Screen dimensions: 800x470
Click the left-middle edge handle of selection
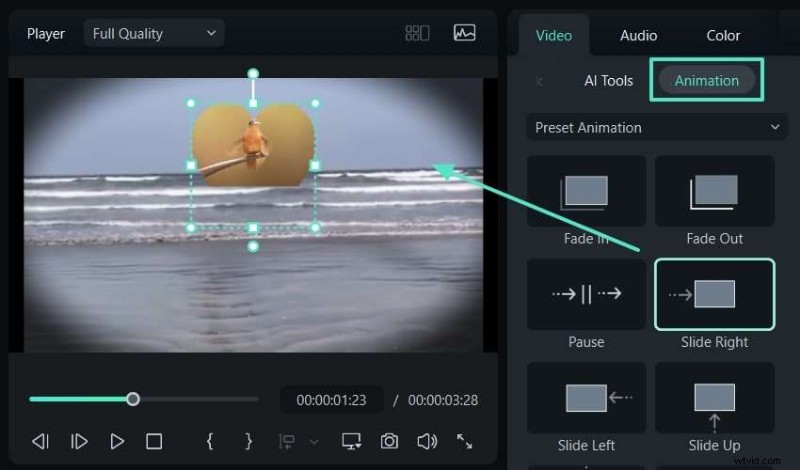click(x=191, y=165)
